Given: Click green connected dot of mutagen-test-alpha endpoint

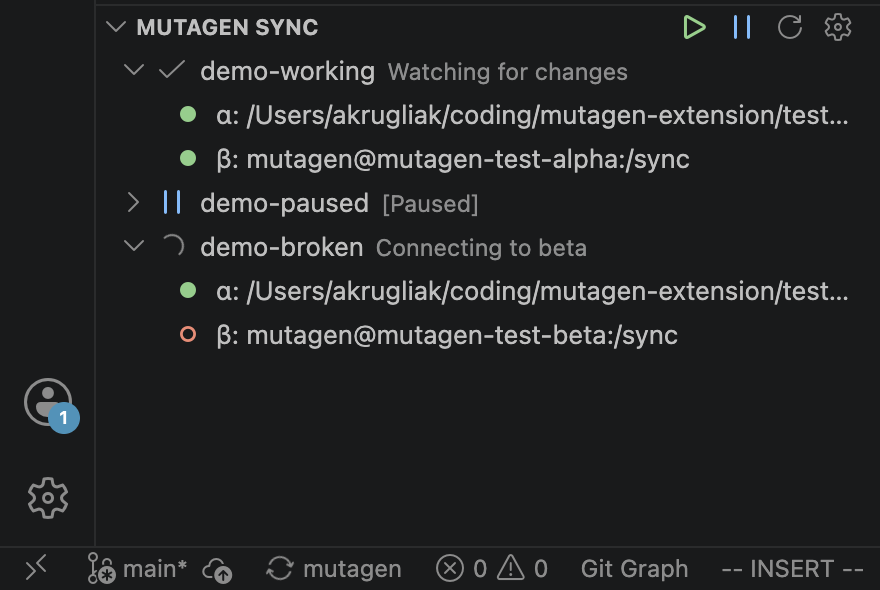Looking at the screenshot, I should pos(188,158).
